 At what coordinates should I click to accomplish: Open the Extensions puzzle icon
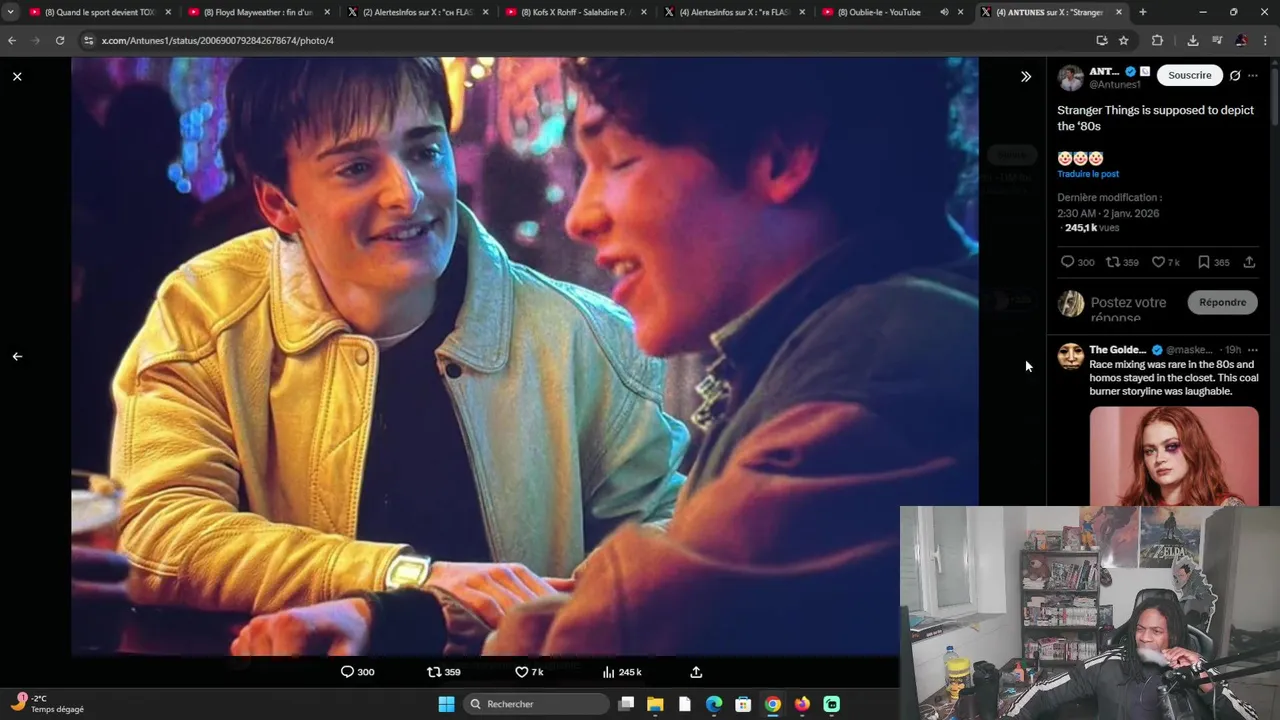click(x=1157, y=40)
